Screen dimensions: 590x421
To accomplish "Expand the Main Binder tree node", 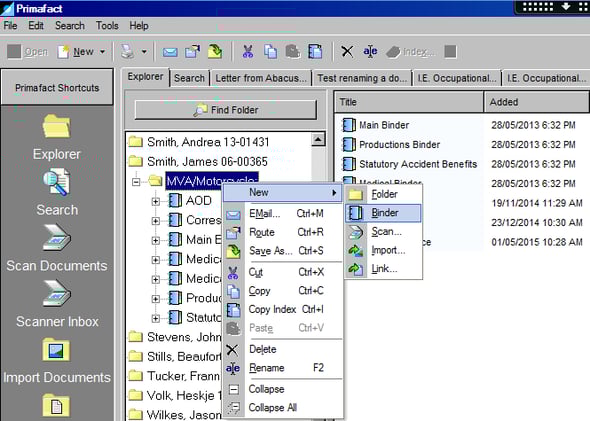I will 155,240.
